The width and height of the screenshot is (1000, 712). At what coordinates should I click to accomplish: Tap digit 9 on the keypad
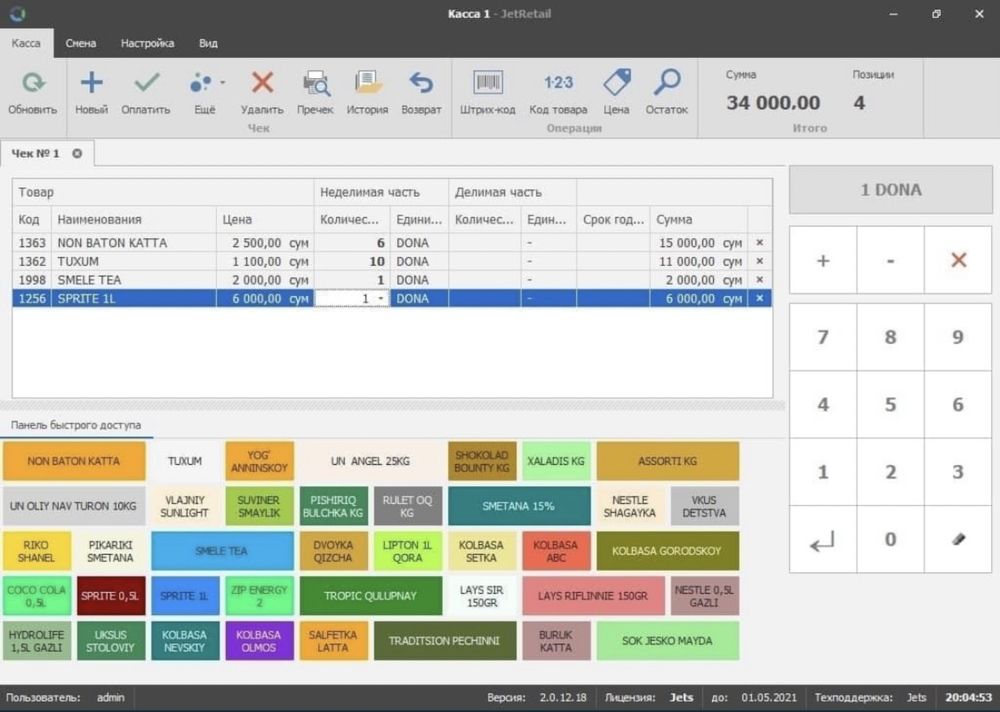coord(958,337)
